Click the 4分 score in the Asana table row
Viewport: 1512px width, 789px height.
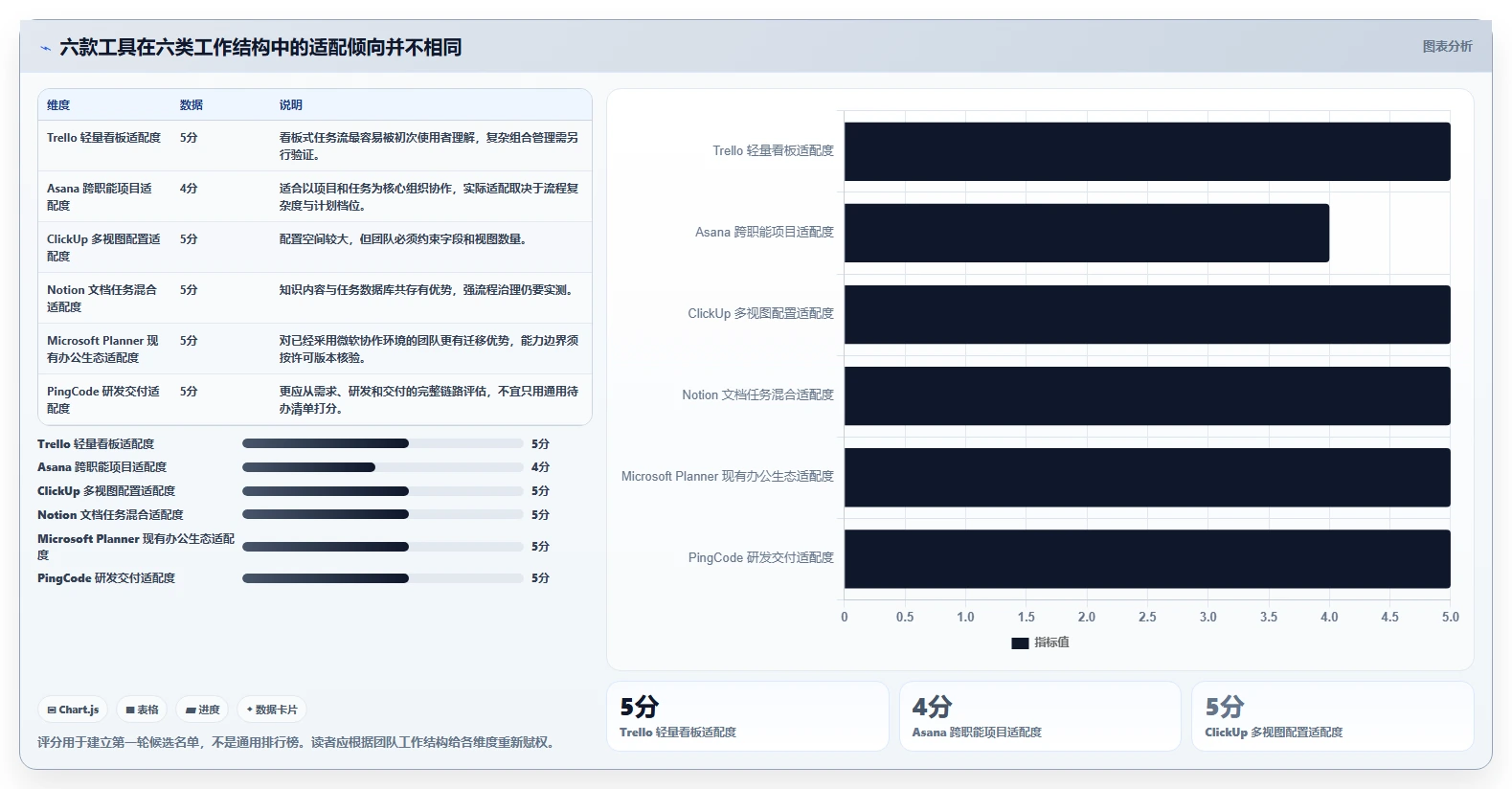tap(189, 189)
